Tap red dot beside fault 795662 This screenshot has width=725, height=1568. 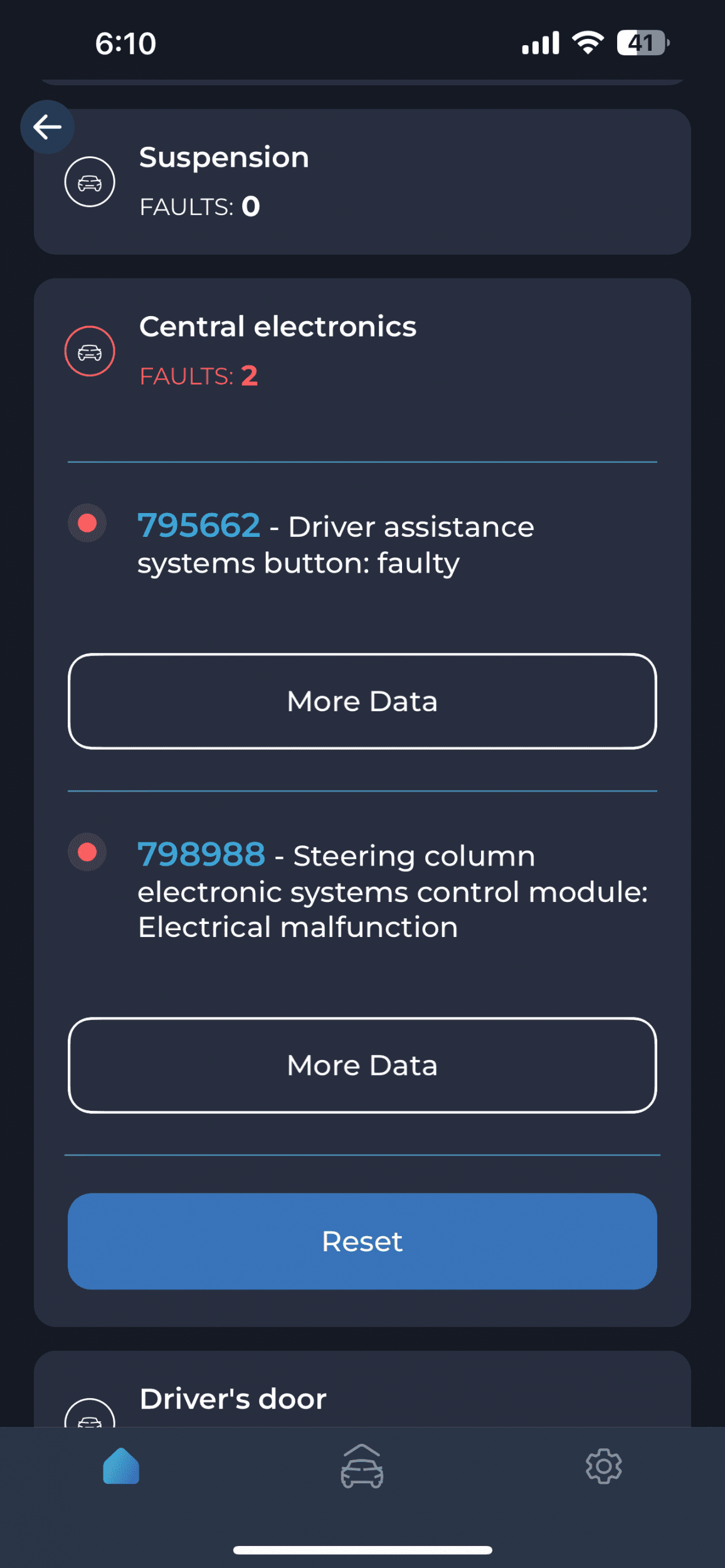[87, 523]
